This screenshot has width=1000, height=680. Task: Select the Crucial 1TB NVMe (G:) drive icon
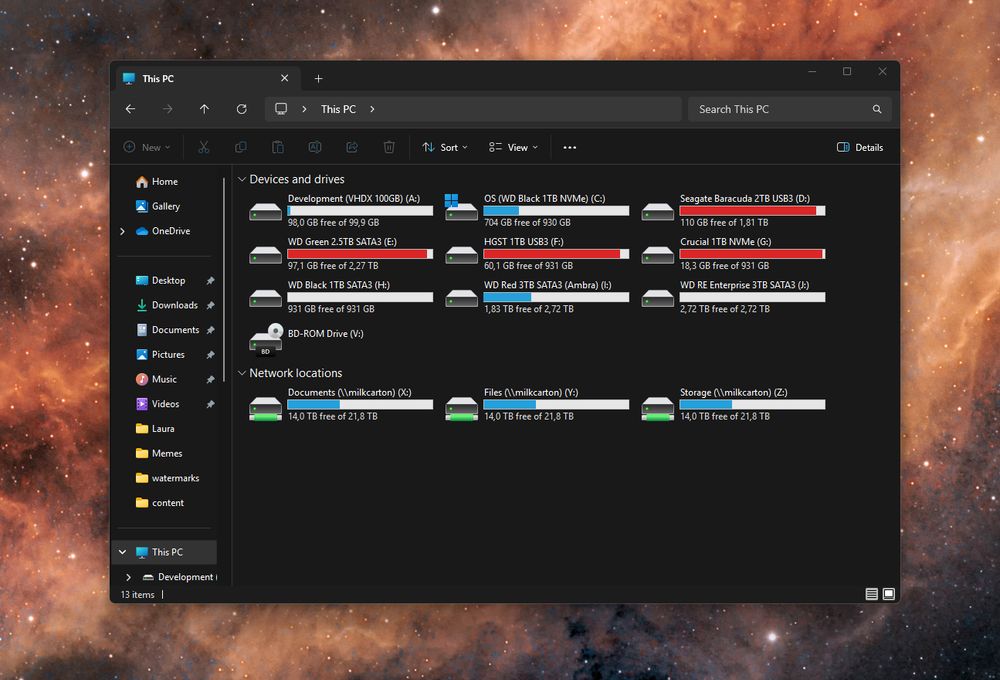[x=658, y=255]
